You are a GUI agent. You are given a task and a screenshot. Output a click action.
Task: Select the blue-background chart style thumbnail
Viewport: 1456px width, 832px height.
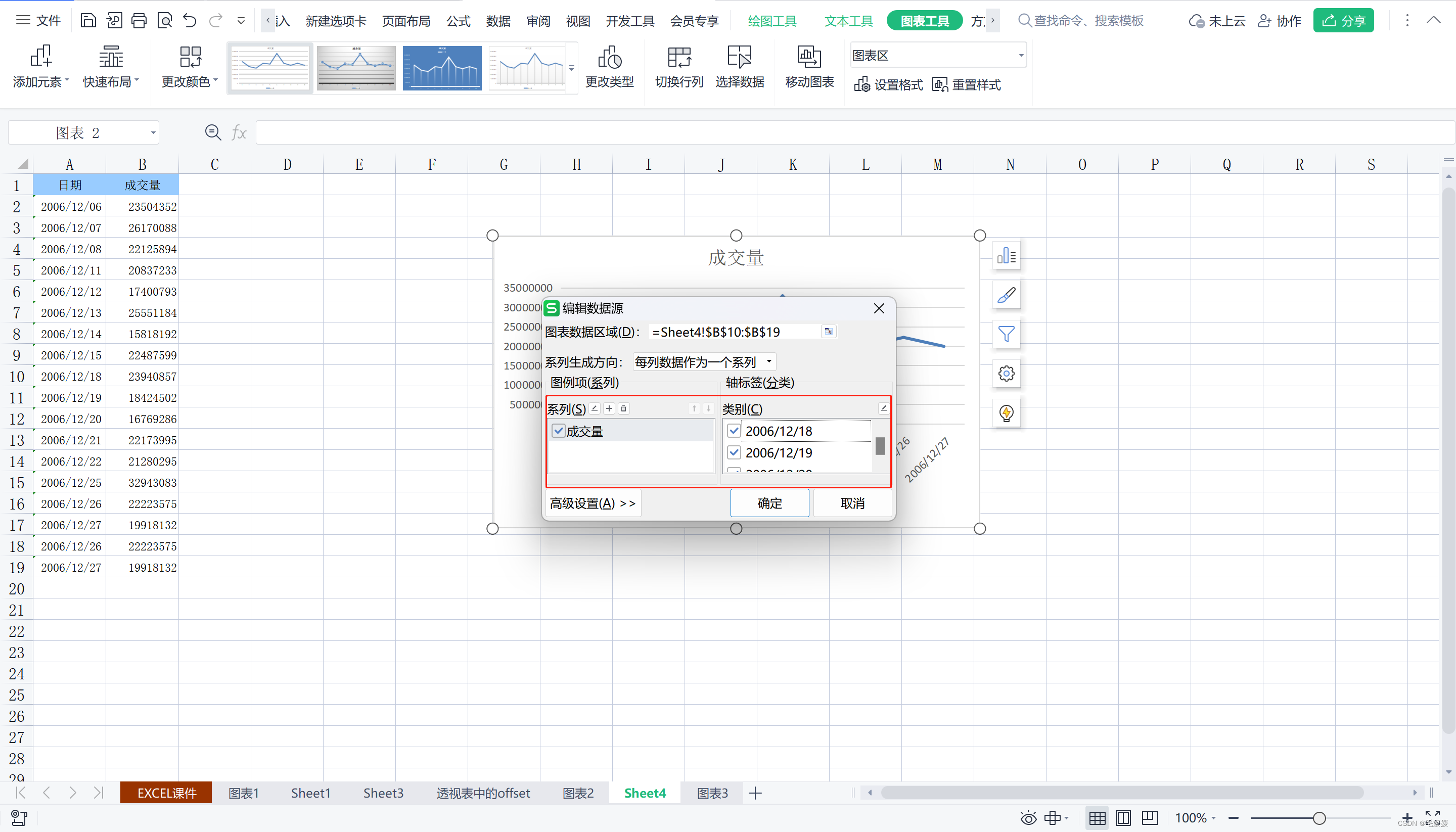pos(442,68)
